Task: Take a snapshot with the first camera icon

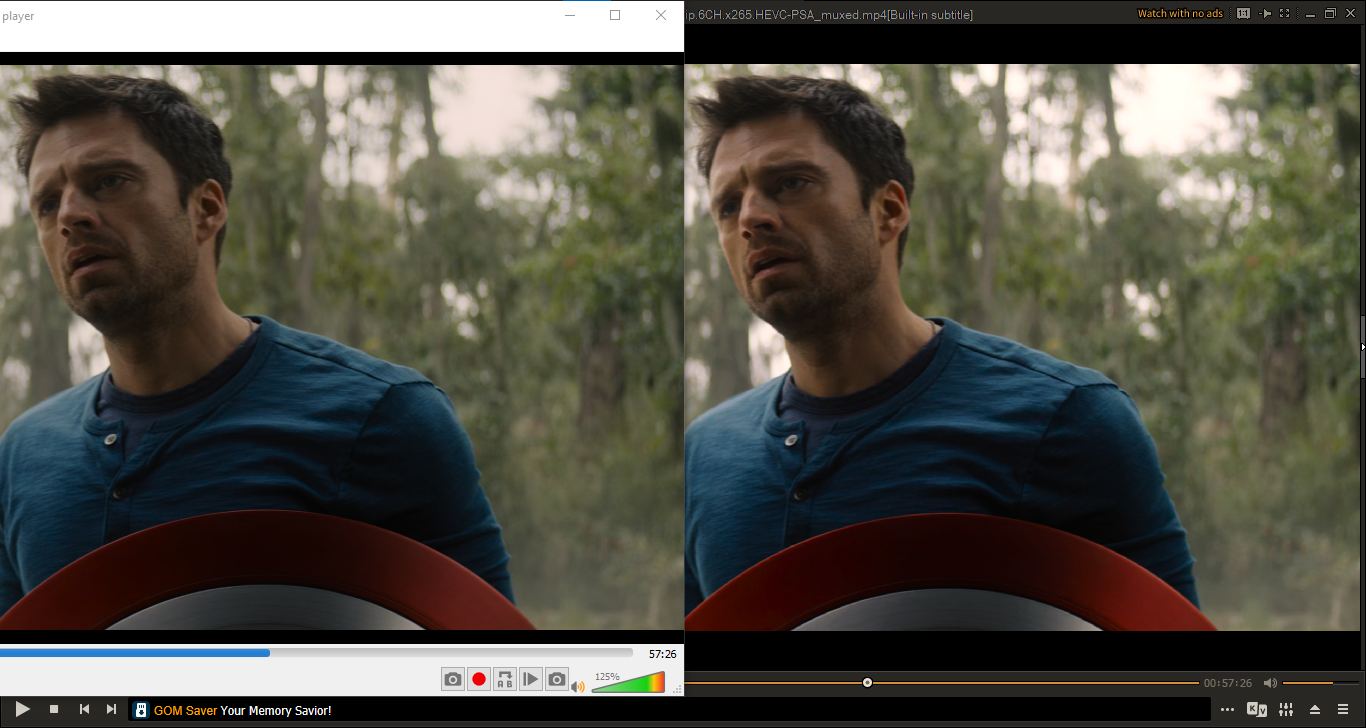Action: coord(453,680)
